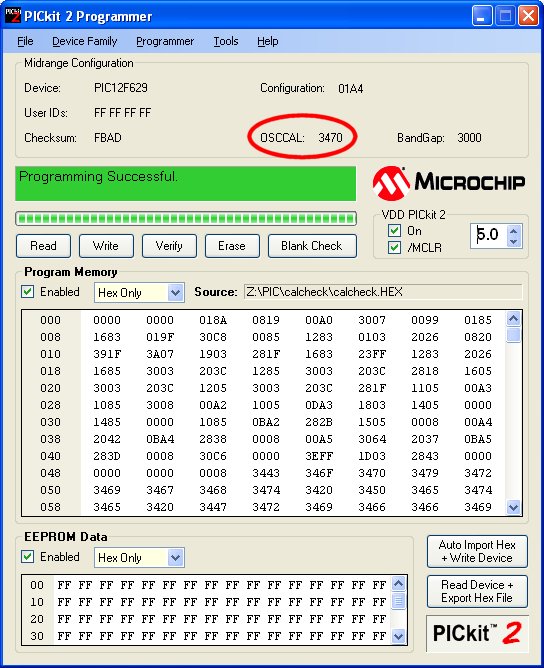This screenshot has height=668, width=544.
Task: Click the green programming progress bar
Action: (186, 219)
